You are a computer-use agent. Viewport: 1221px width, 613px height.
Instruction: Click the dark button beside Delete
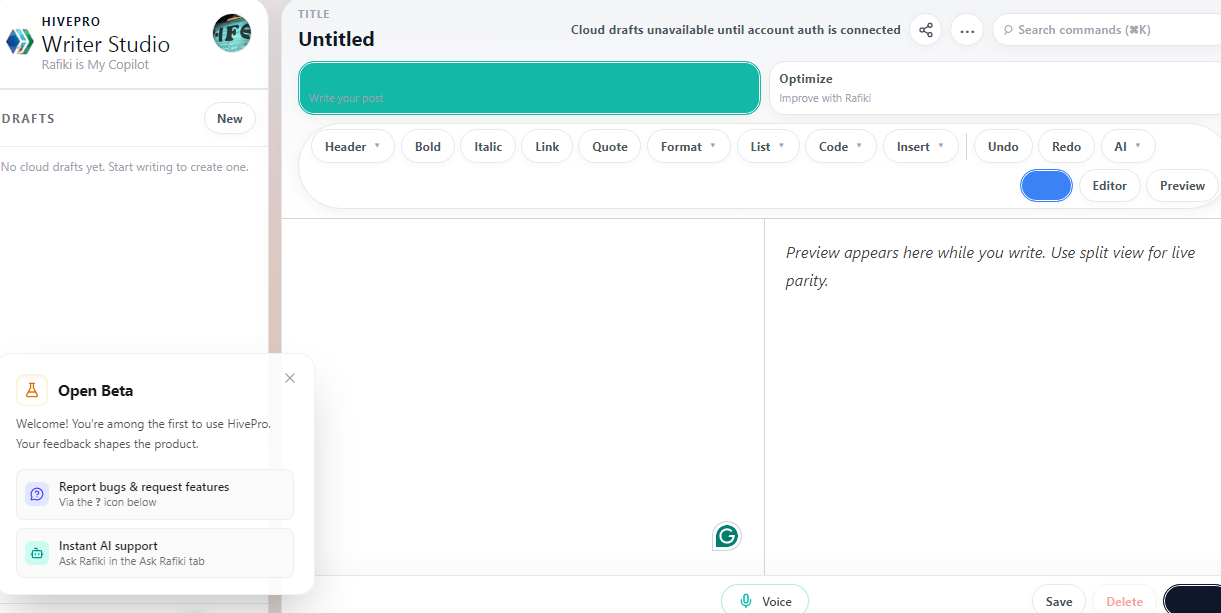click(x=1192, y=600)
